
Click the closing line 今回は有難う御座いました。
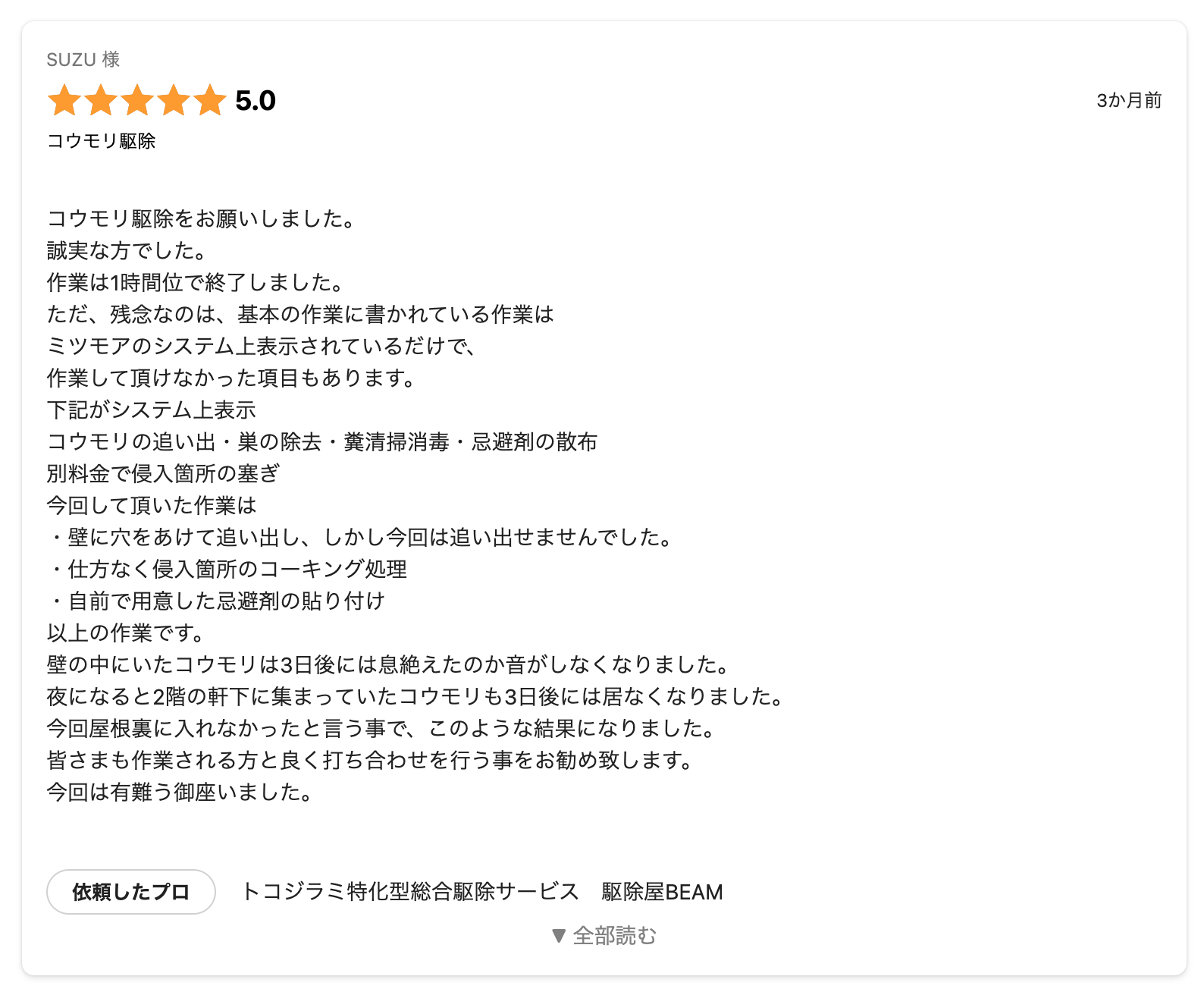[180, 792]
